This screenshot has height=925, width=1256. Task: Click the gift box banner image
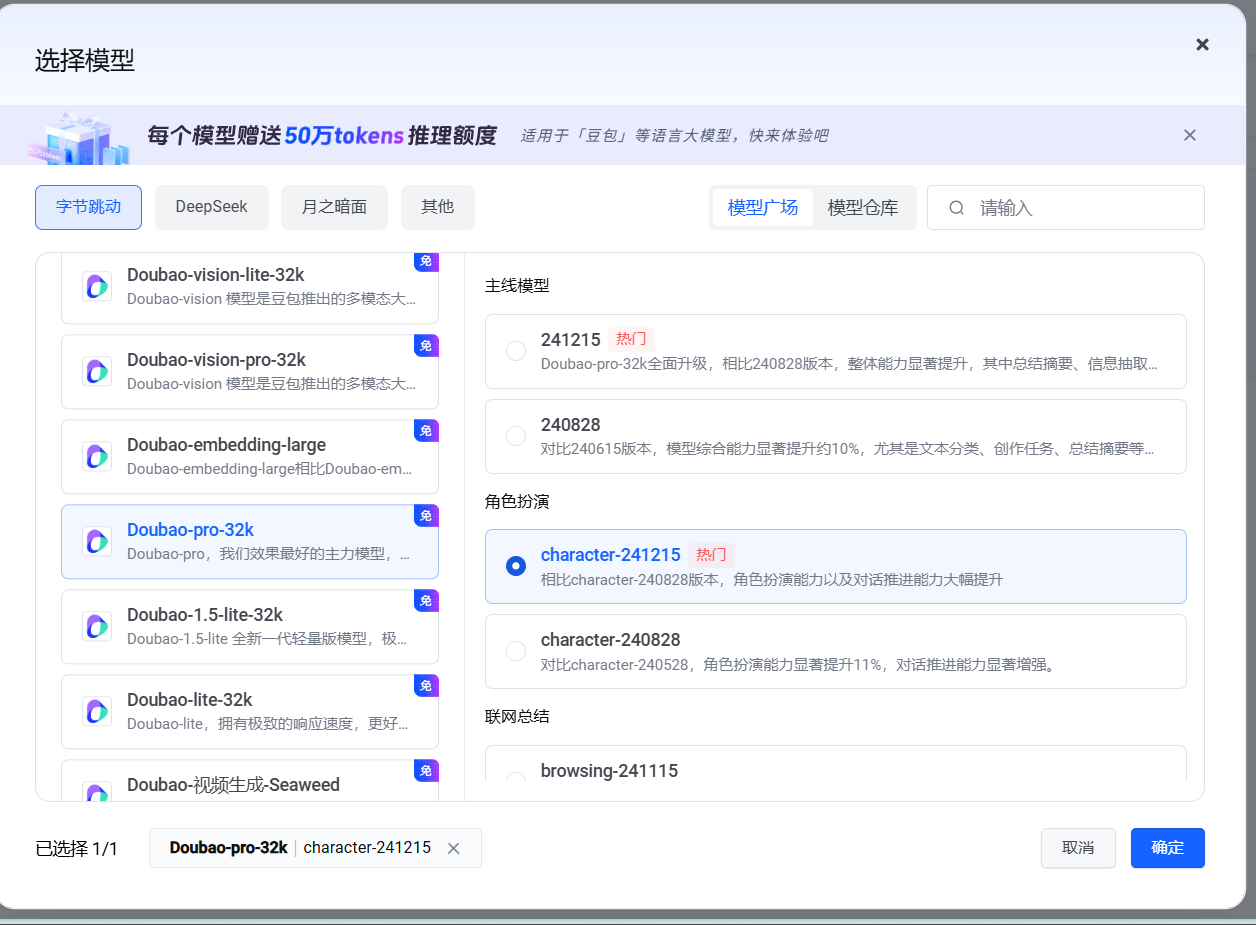click(78, 137)
